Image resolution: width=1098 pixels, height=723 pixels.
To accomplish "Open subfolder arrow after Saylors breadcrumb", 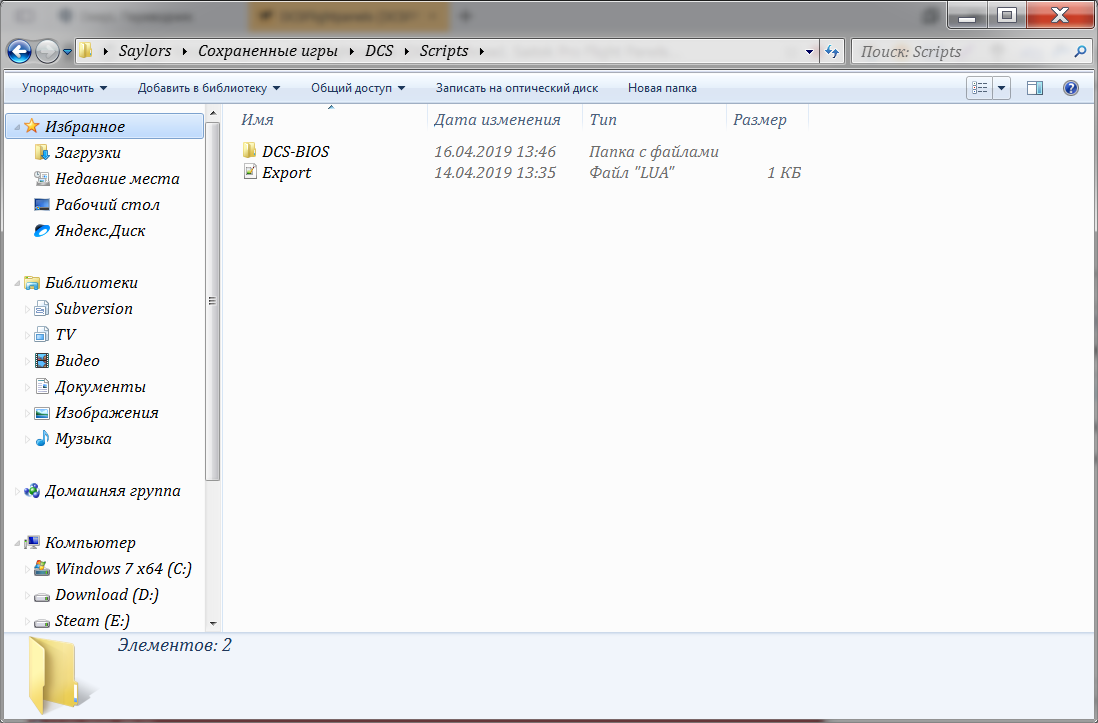I will tap(185, 51).
